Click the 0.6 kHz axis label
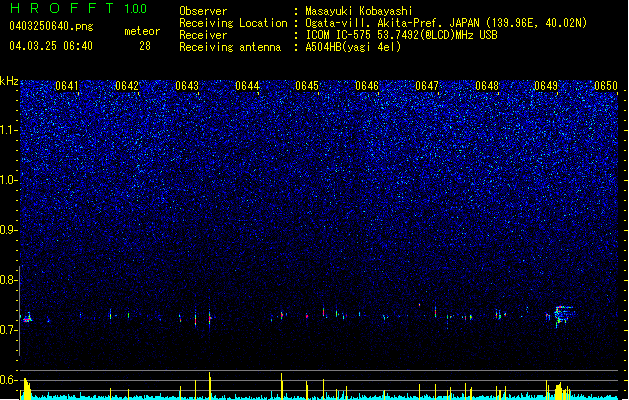This screenshot has height=400, width=629. (9, 380)
